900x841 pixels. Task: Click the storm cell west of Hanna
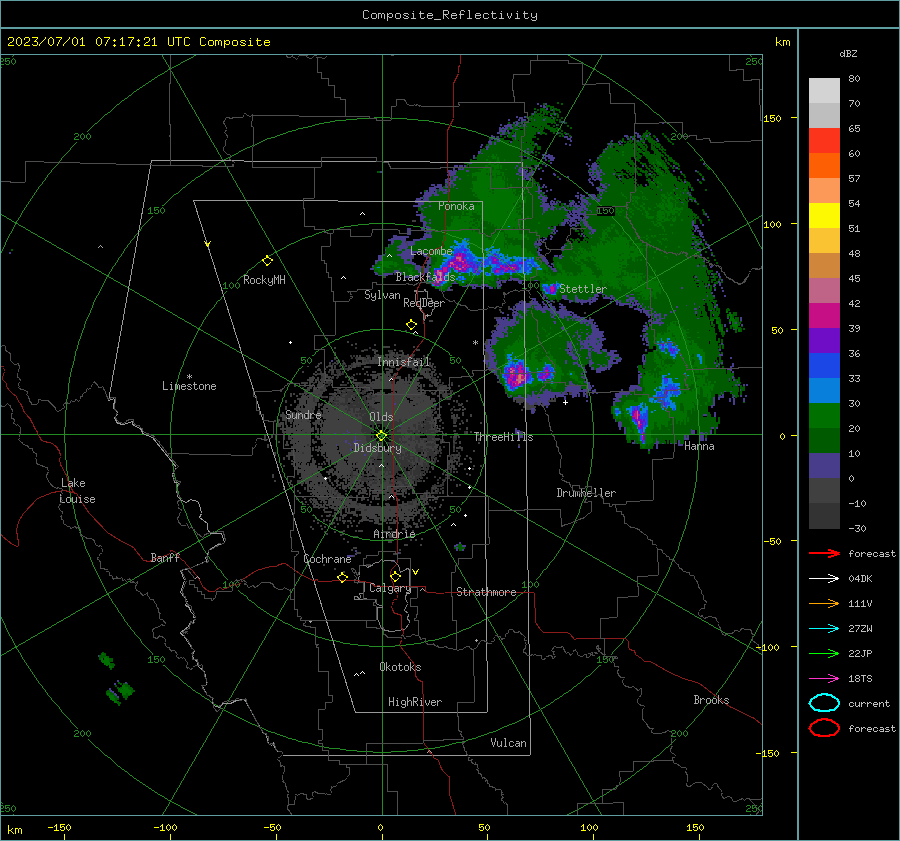639,418
